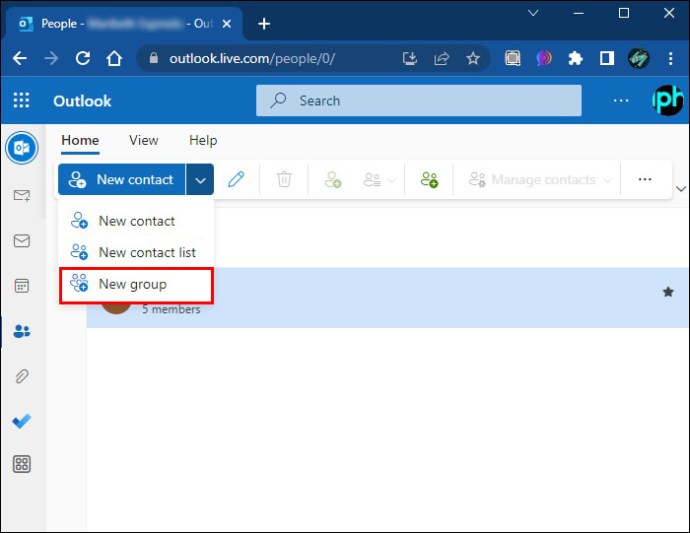Click the blue New contact button
Screen dimensions: 690x533
click(122, 180)
